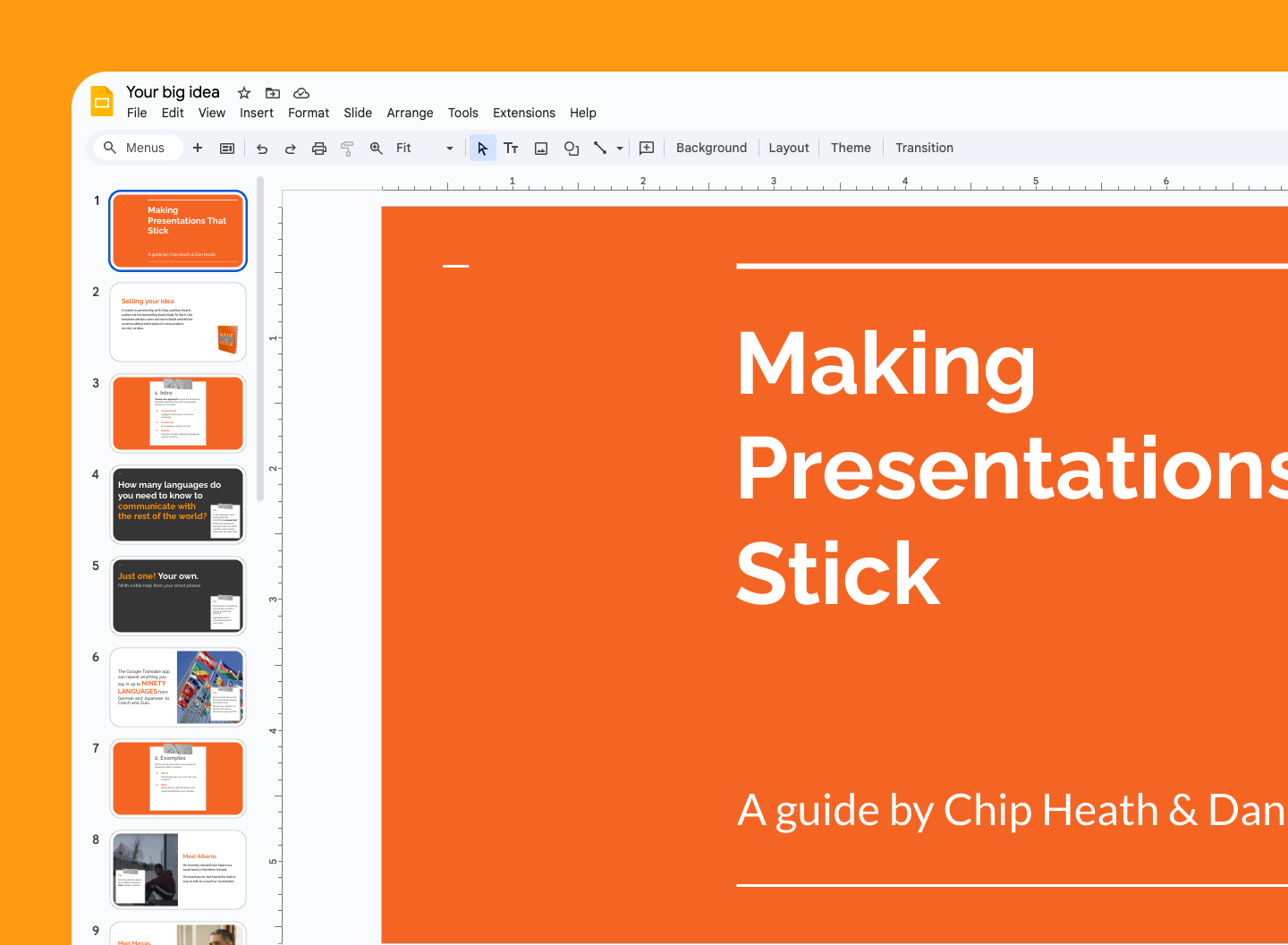
Task: Open the line tool dropdown arrow
Action: (619, 148)
